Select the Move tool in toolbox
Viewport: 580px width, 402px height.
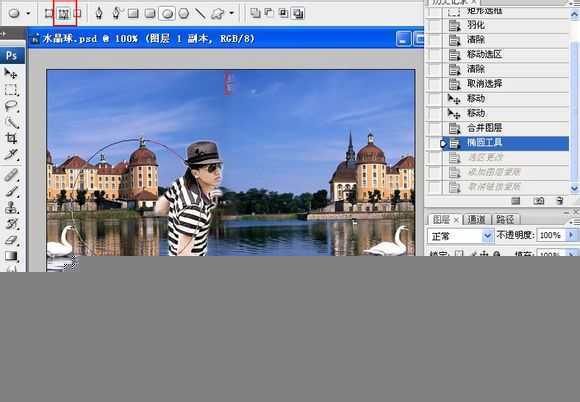point(11,73)
